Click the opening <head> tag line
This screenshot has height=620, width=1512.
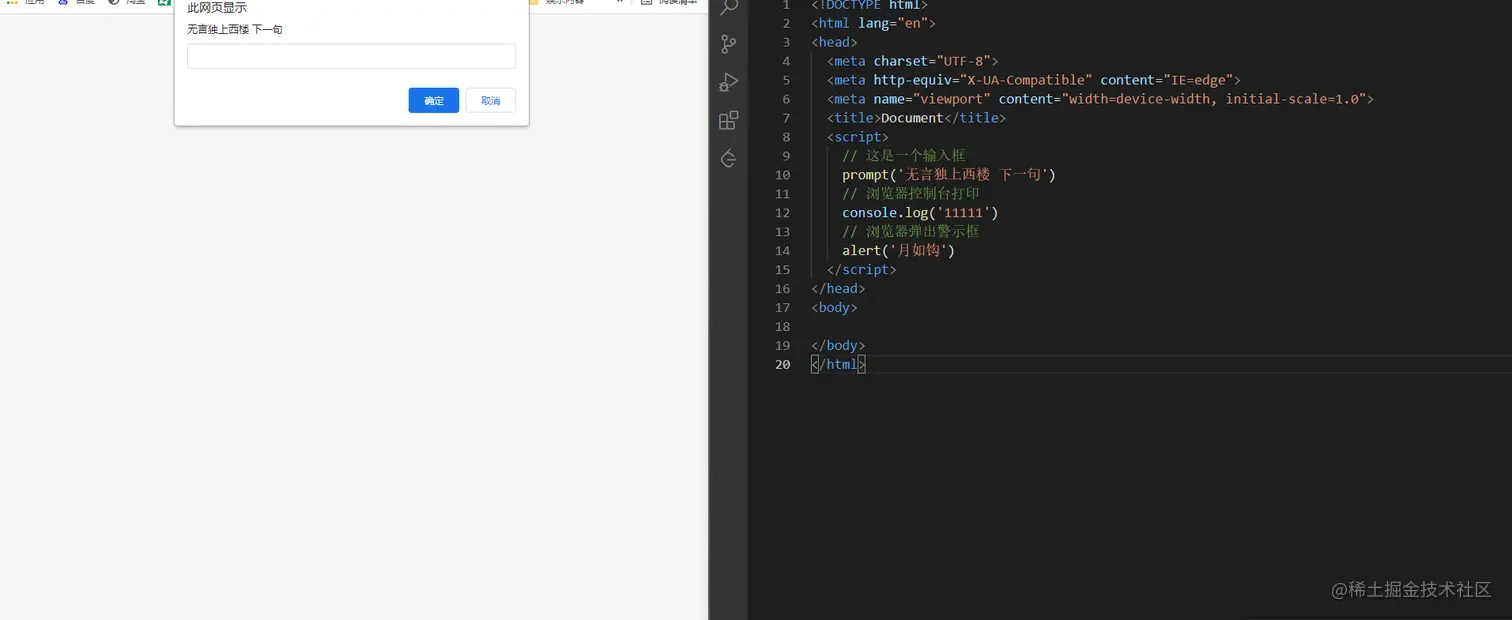coord(834,42)
